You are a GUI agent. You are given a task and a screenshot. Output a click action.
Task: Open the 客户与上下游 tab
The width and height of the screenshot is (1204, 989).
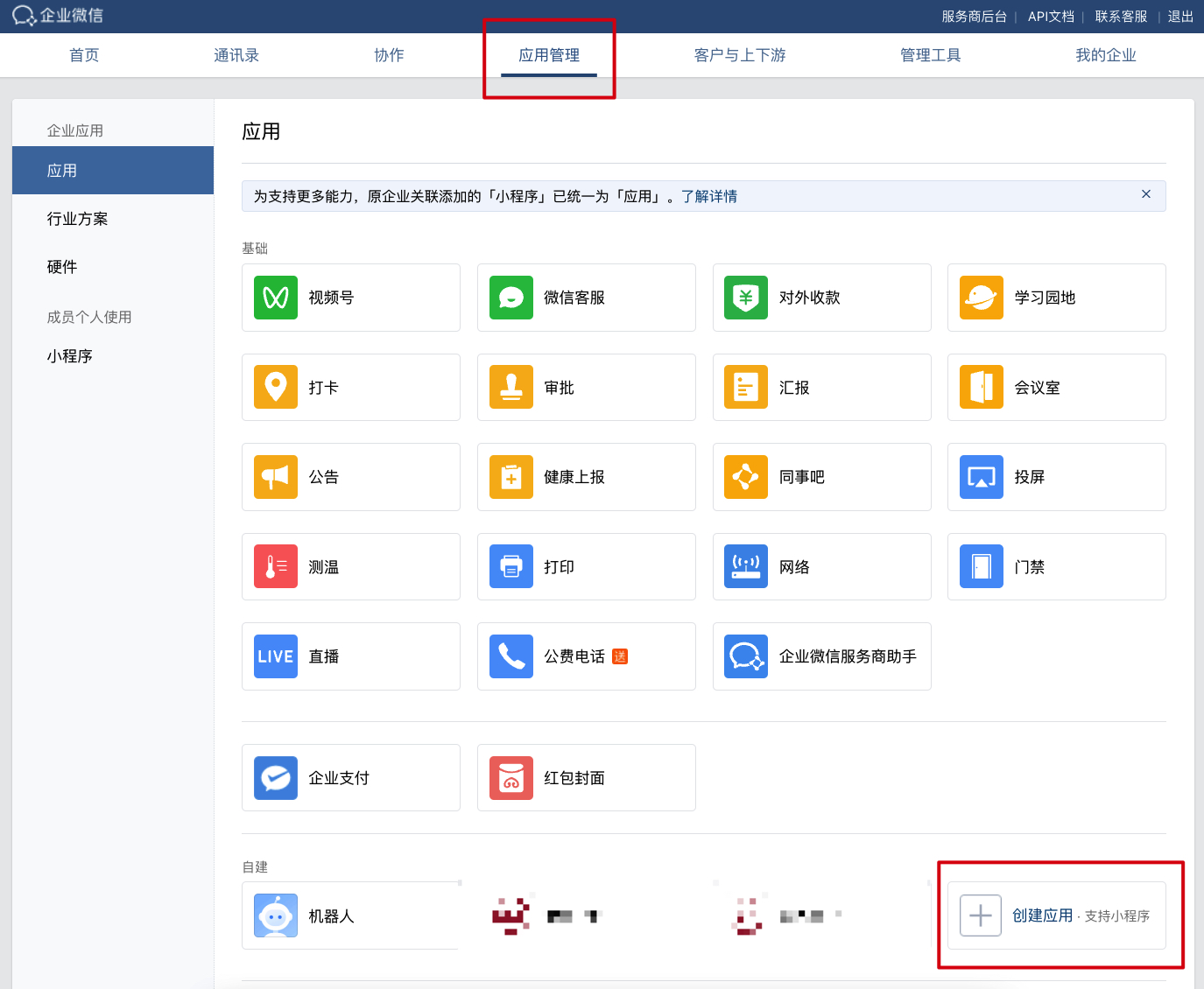[740, 55]
